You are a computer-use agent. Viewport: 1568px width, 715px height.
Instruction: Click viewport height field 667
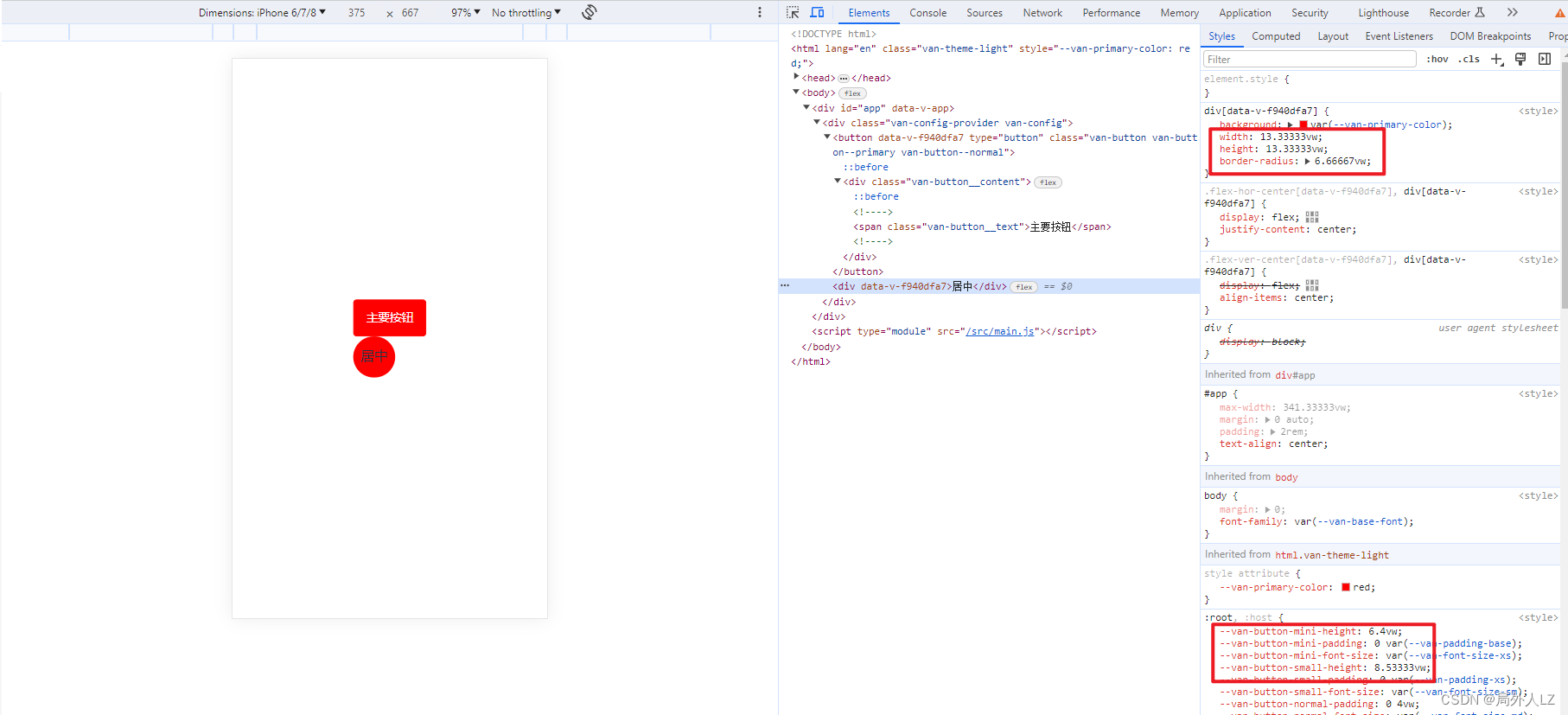[x=410, y=12]
